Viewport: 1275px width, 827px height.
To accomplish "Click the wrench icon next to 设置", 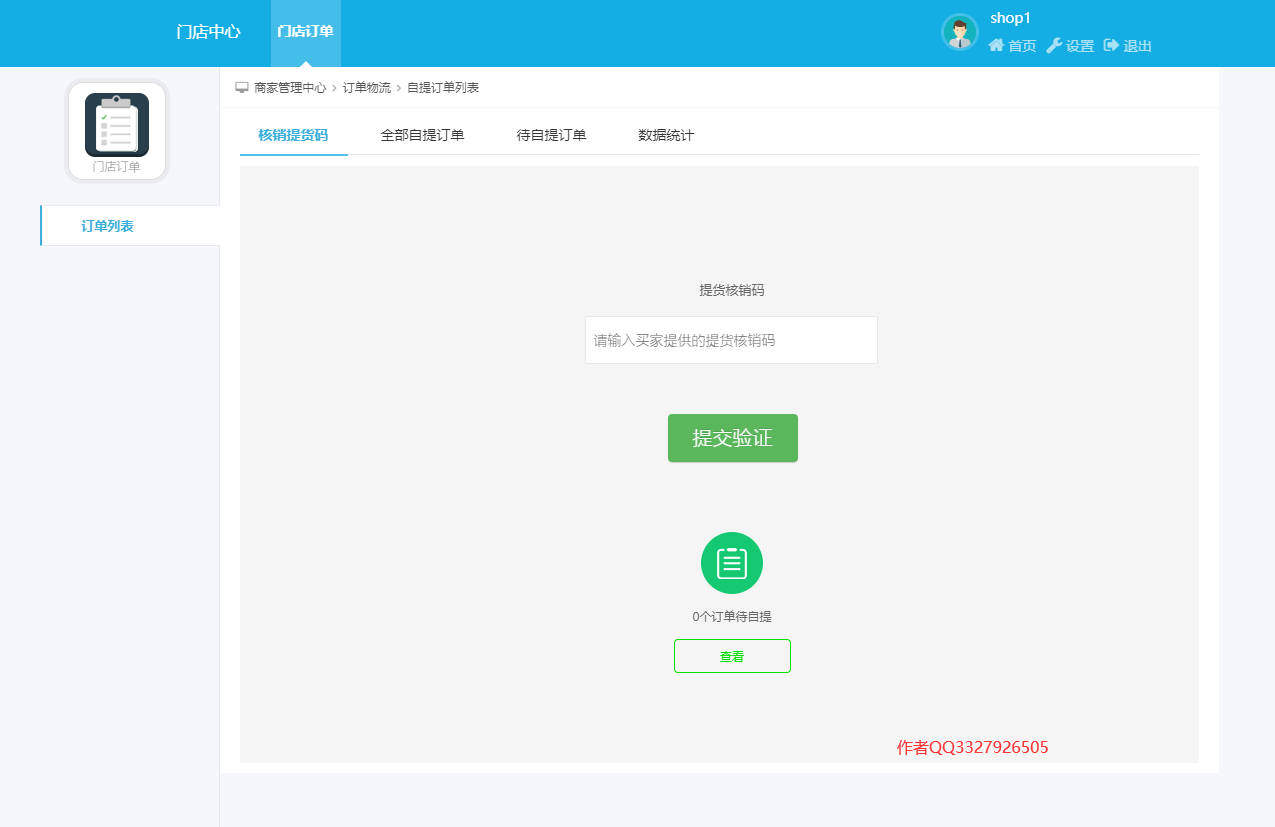I will point(1054,45).
